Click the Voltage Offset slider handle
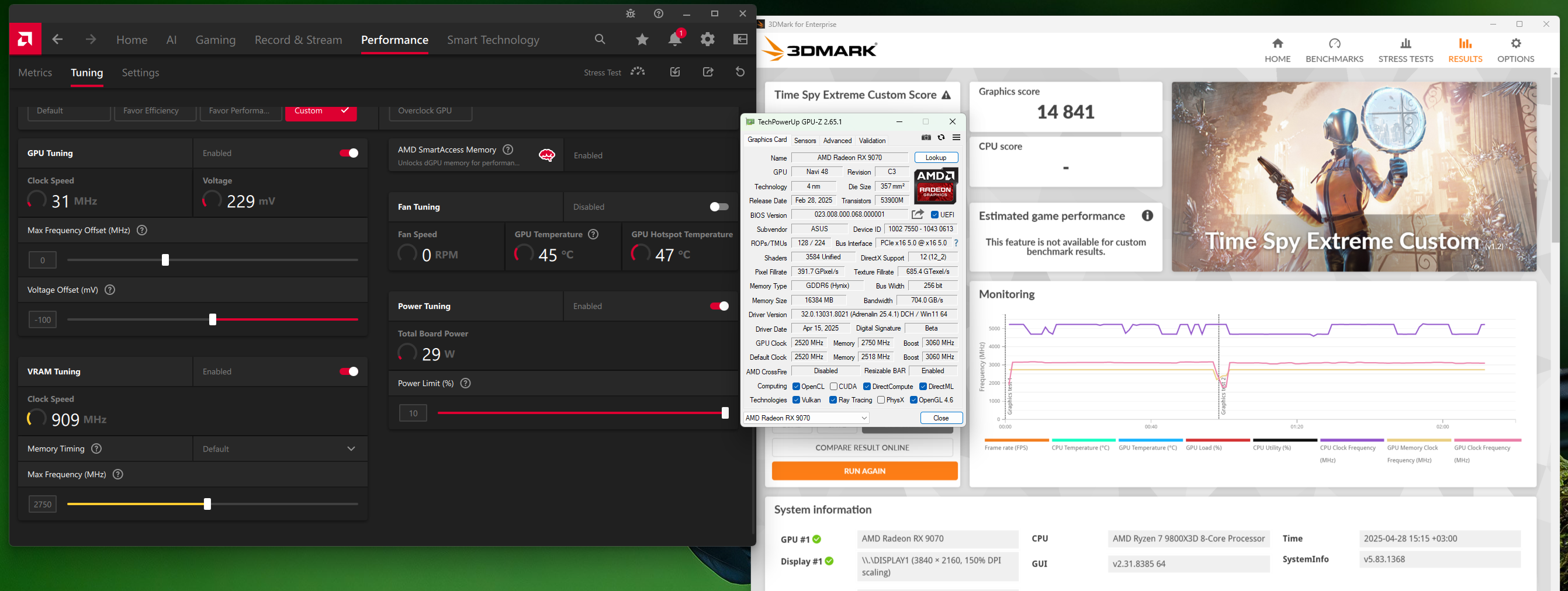This screenshot has height=591, width=1568. click(x=212, y=320)
